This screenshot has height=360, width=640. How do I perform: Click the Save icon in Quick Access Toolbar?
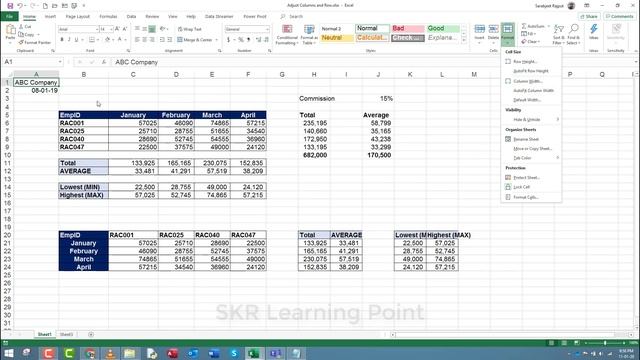pyautogui.click(x=10, y=6)
